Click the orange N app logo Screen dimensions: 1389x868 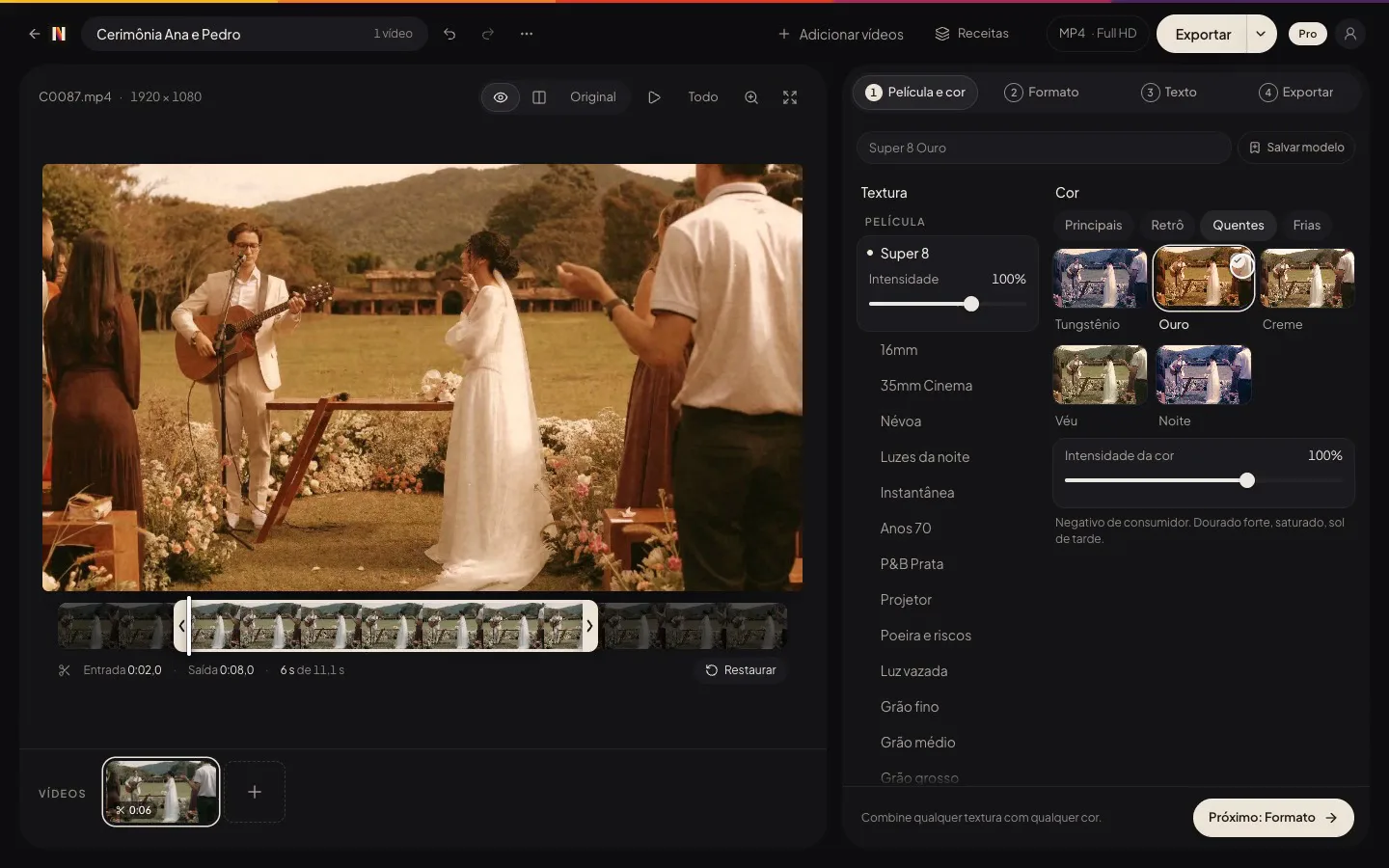pyautogui.click(x=59, y=34)
